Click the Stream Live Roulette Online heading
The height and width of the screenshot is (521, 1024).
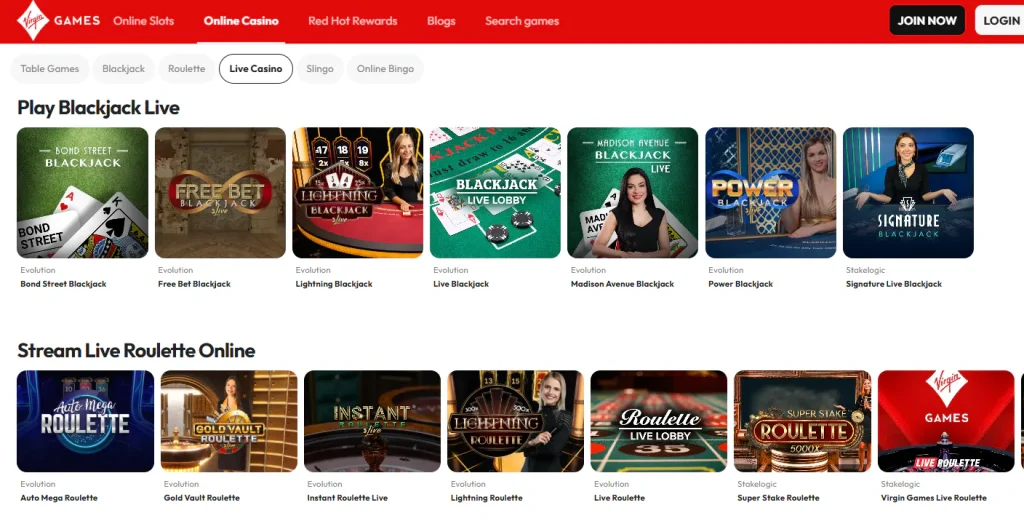point(136,351)
